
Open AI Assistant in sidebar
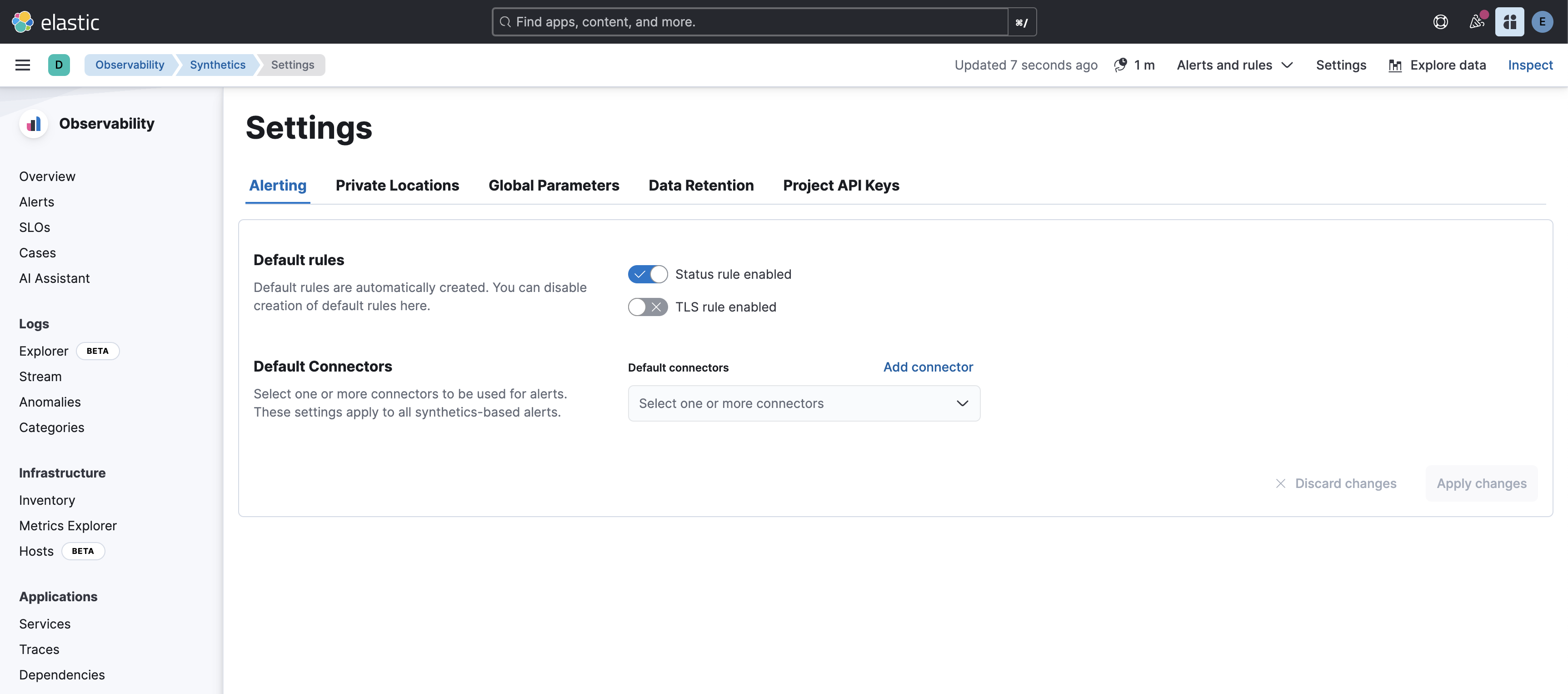point(54,278)
